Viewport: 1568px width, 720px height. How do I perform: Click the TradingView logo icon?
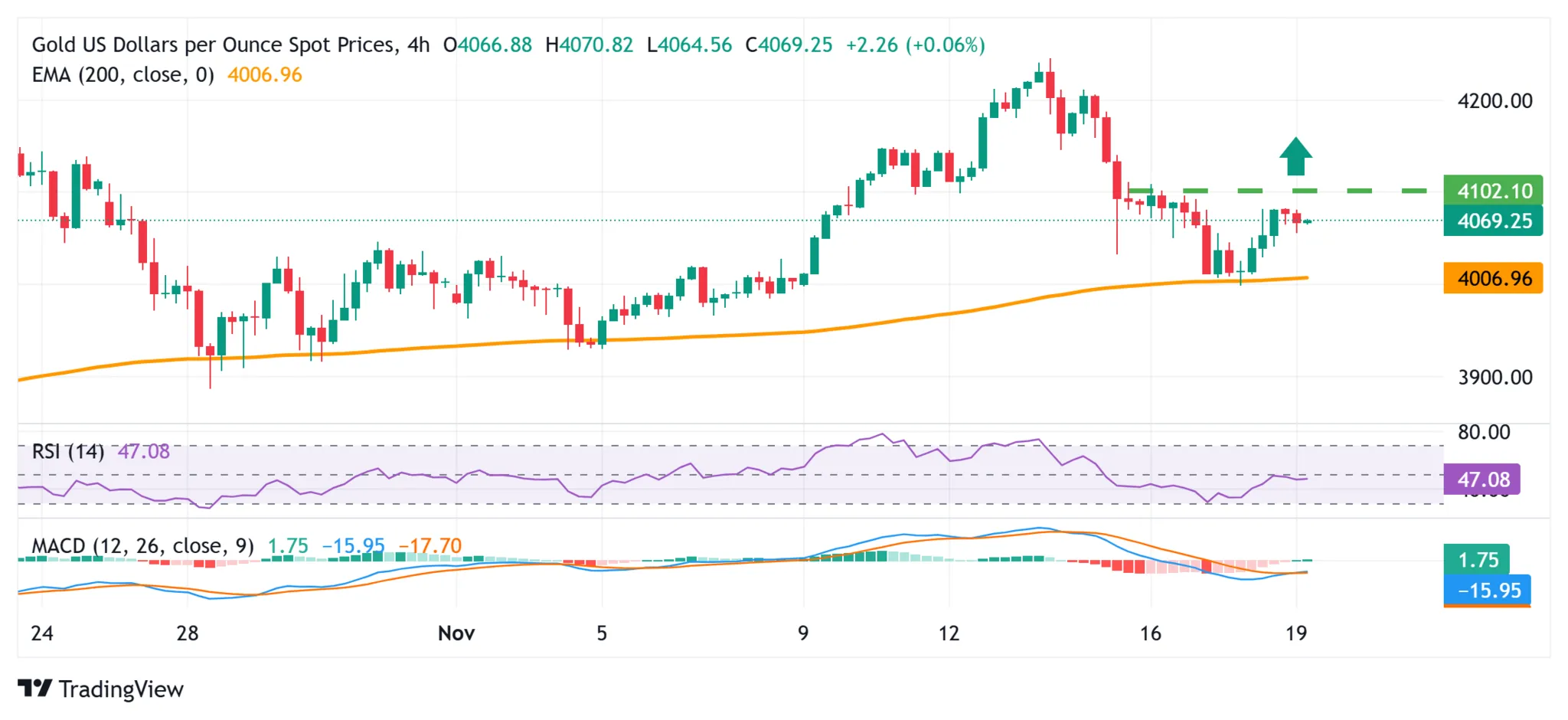pyautogui.click(x=34, y=689)
